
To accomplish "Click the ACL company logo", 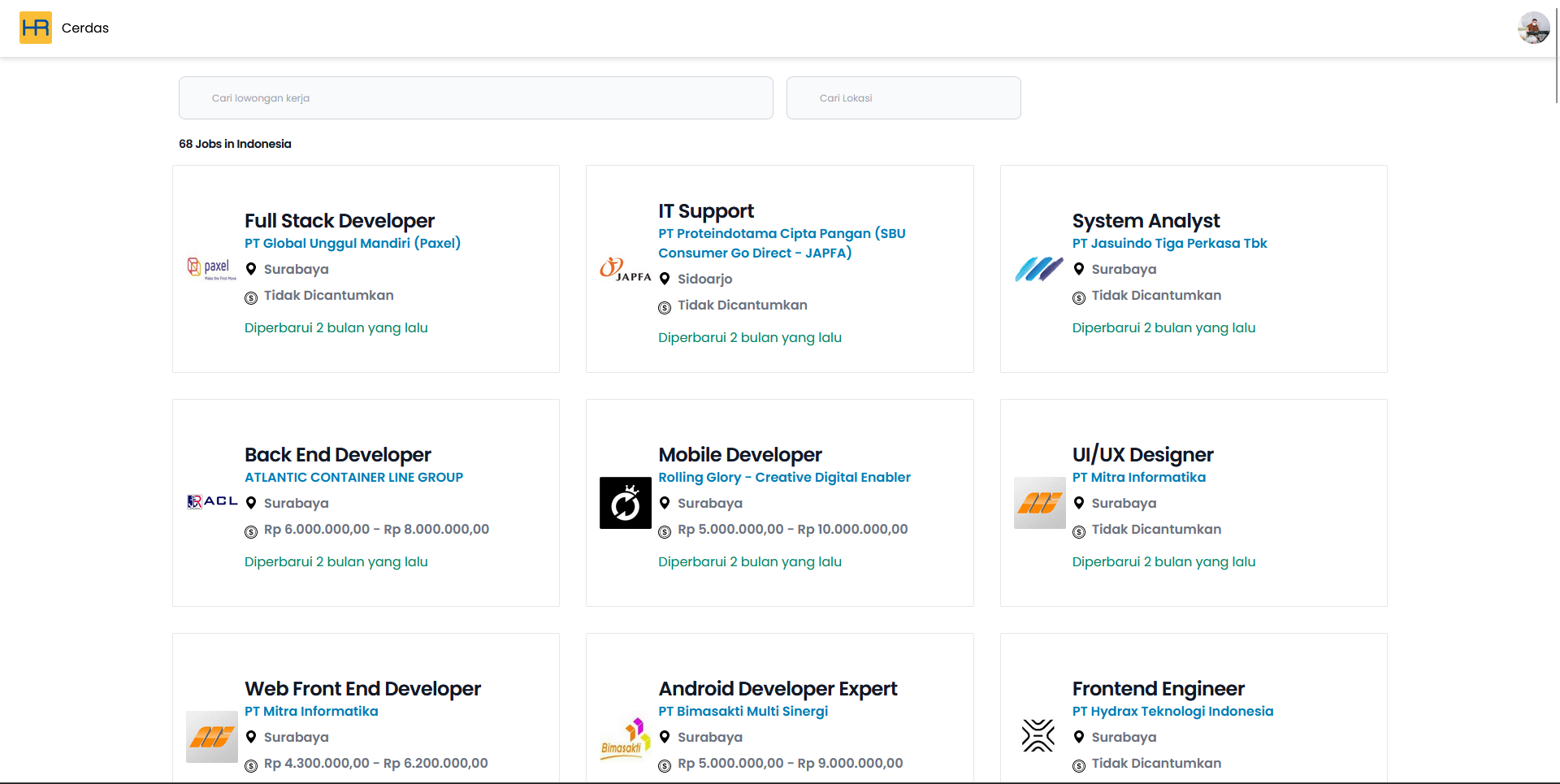I will [211, 502].
